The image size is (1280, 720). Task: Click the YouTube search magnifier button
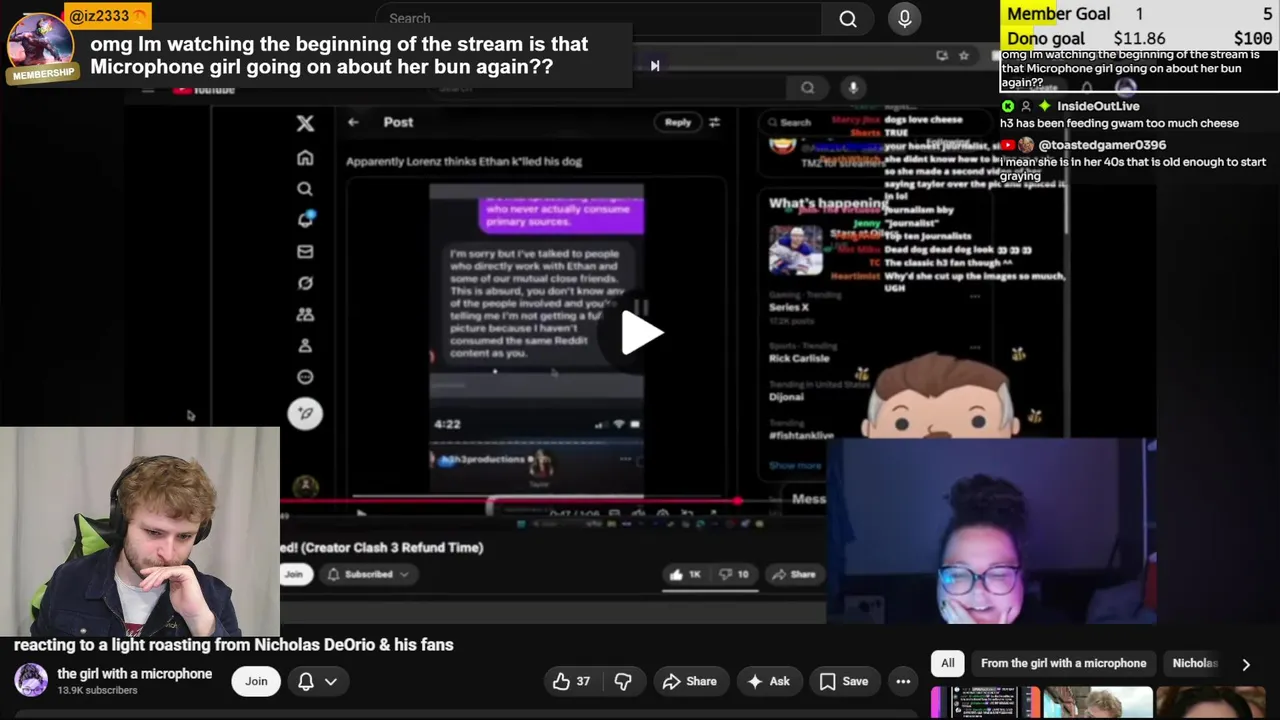click(848, 18)
